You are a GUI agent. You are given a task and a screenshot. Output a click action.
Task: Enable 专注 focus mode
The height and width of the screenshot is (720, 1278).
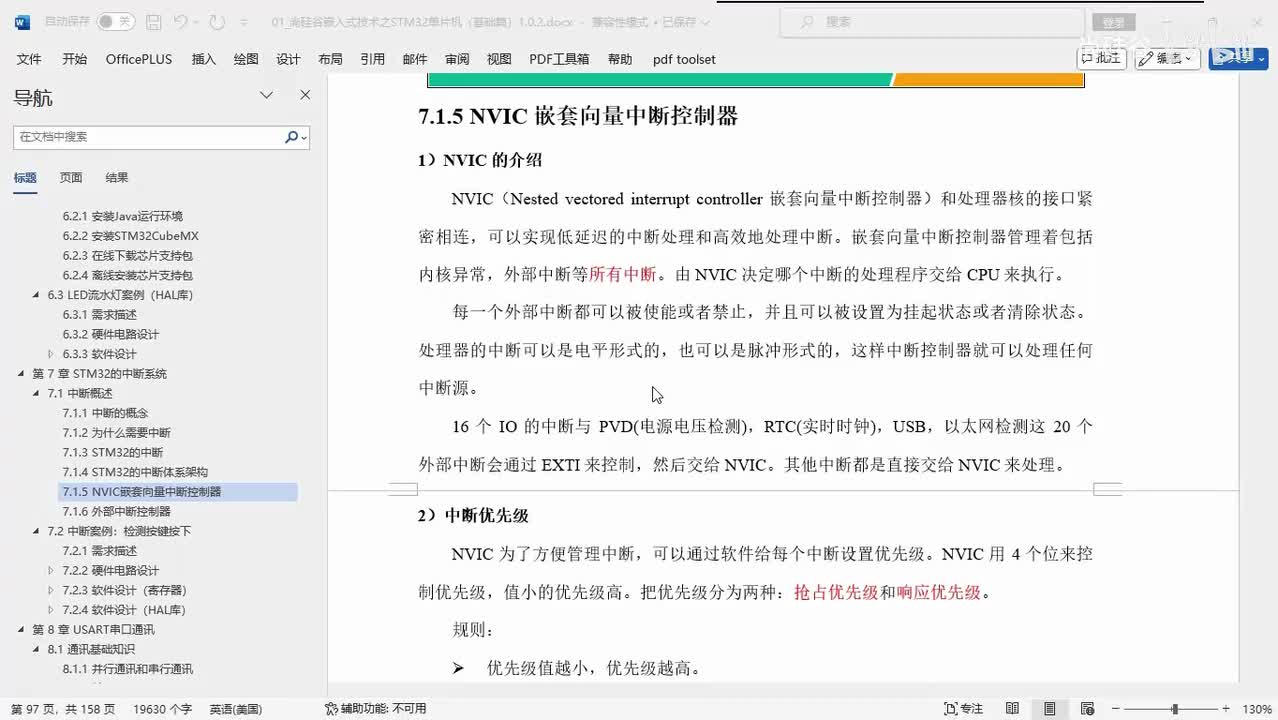pos(964,709)
